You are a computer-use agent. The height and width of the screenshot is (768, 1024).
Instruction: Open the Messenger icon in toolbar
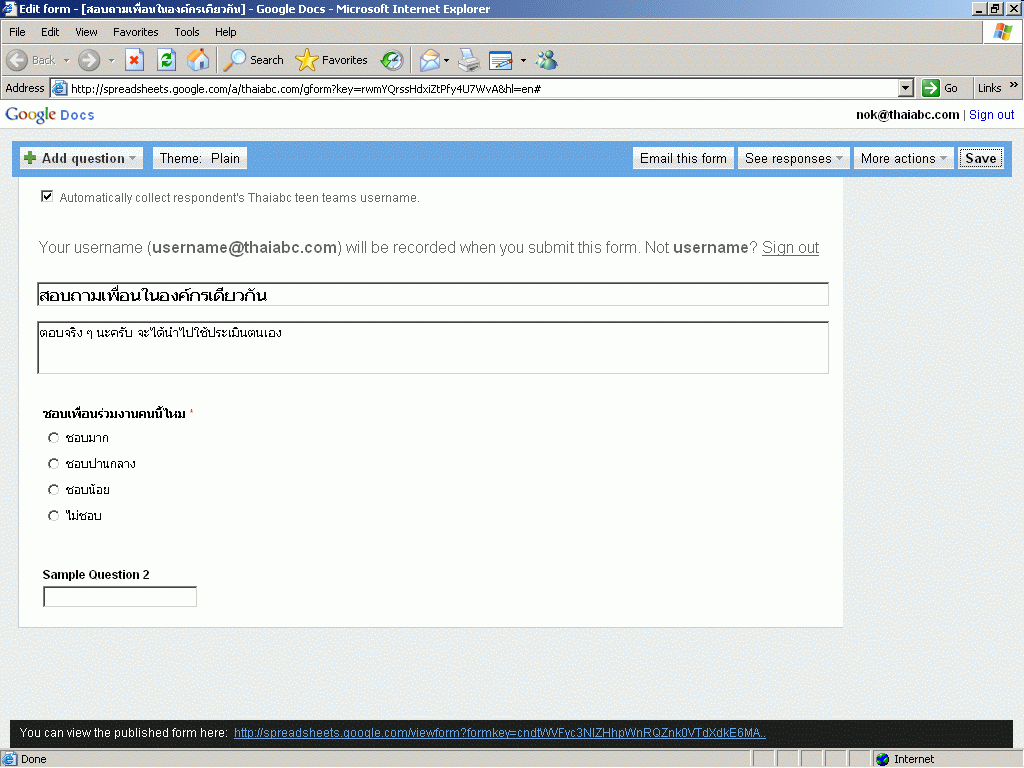(546, 60)
